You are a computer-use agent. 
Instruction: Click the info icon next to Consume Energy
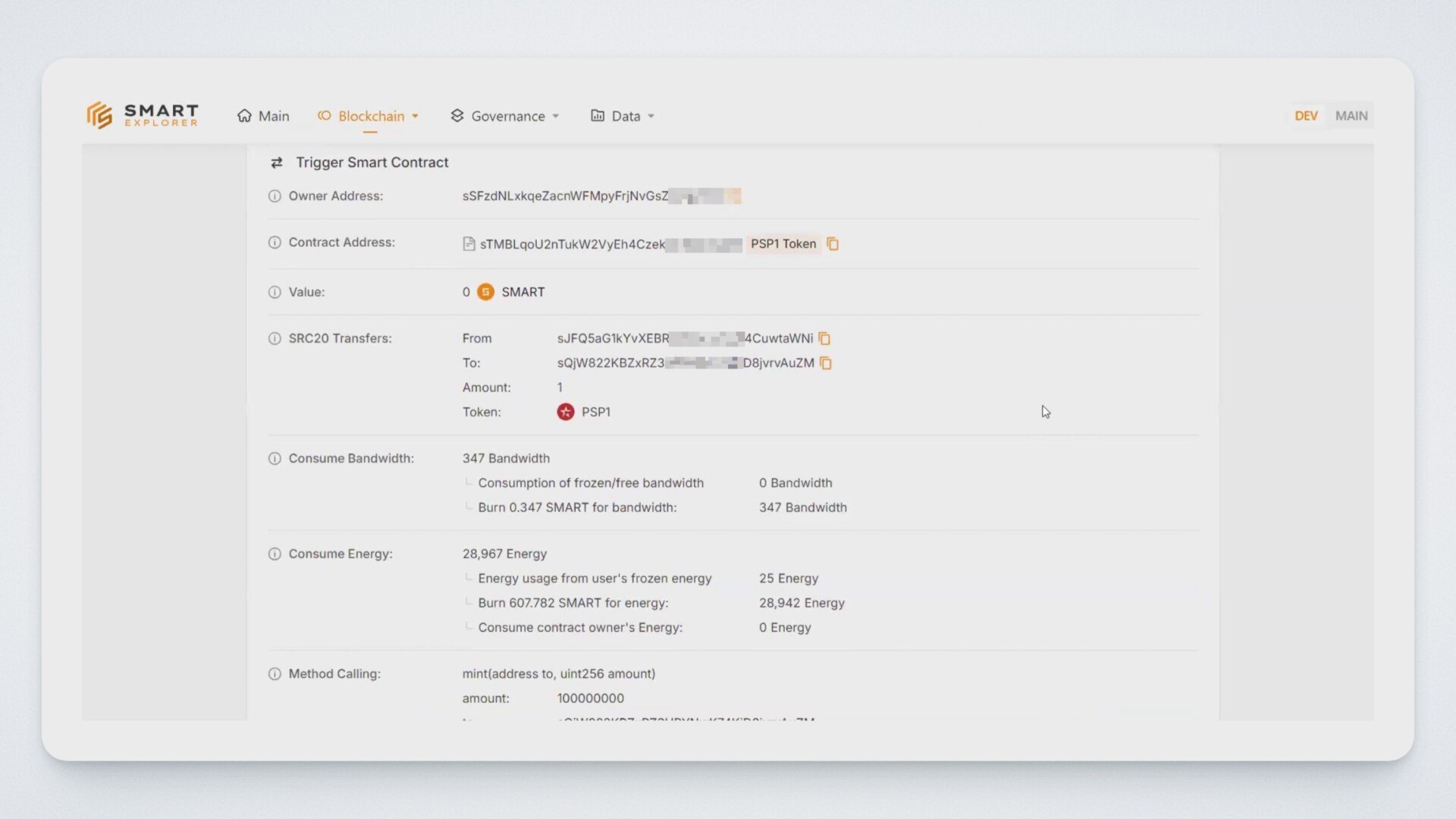[275, 554]
